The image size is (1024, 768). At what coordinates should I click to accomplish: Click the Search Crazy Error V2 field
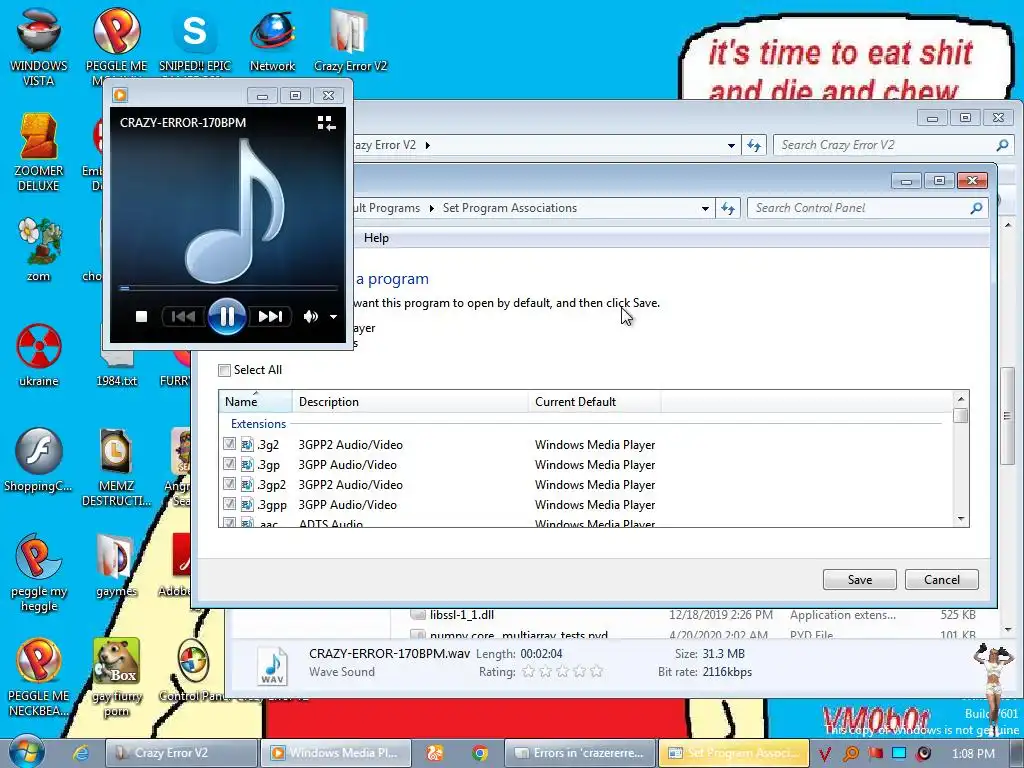(x=893, y=145)
